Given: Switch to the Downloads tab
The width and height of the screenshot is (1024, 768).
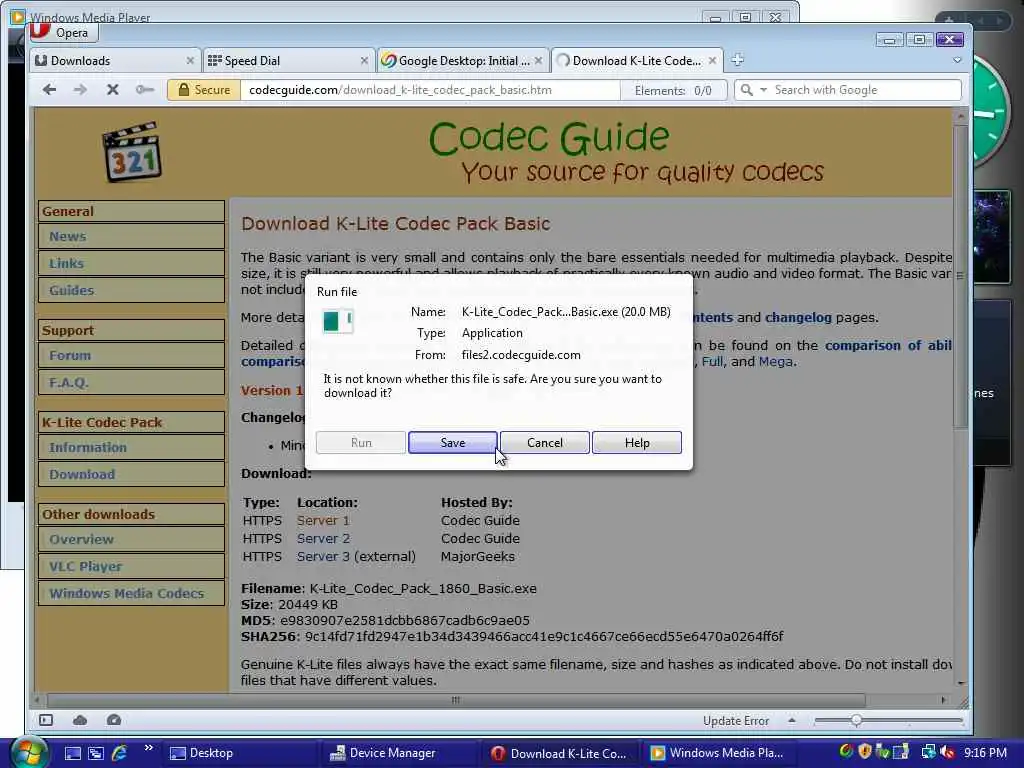Looking at the screenshot, I should click(114, 61).
